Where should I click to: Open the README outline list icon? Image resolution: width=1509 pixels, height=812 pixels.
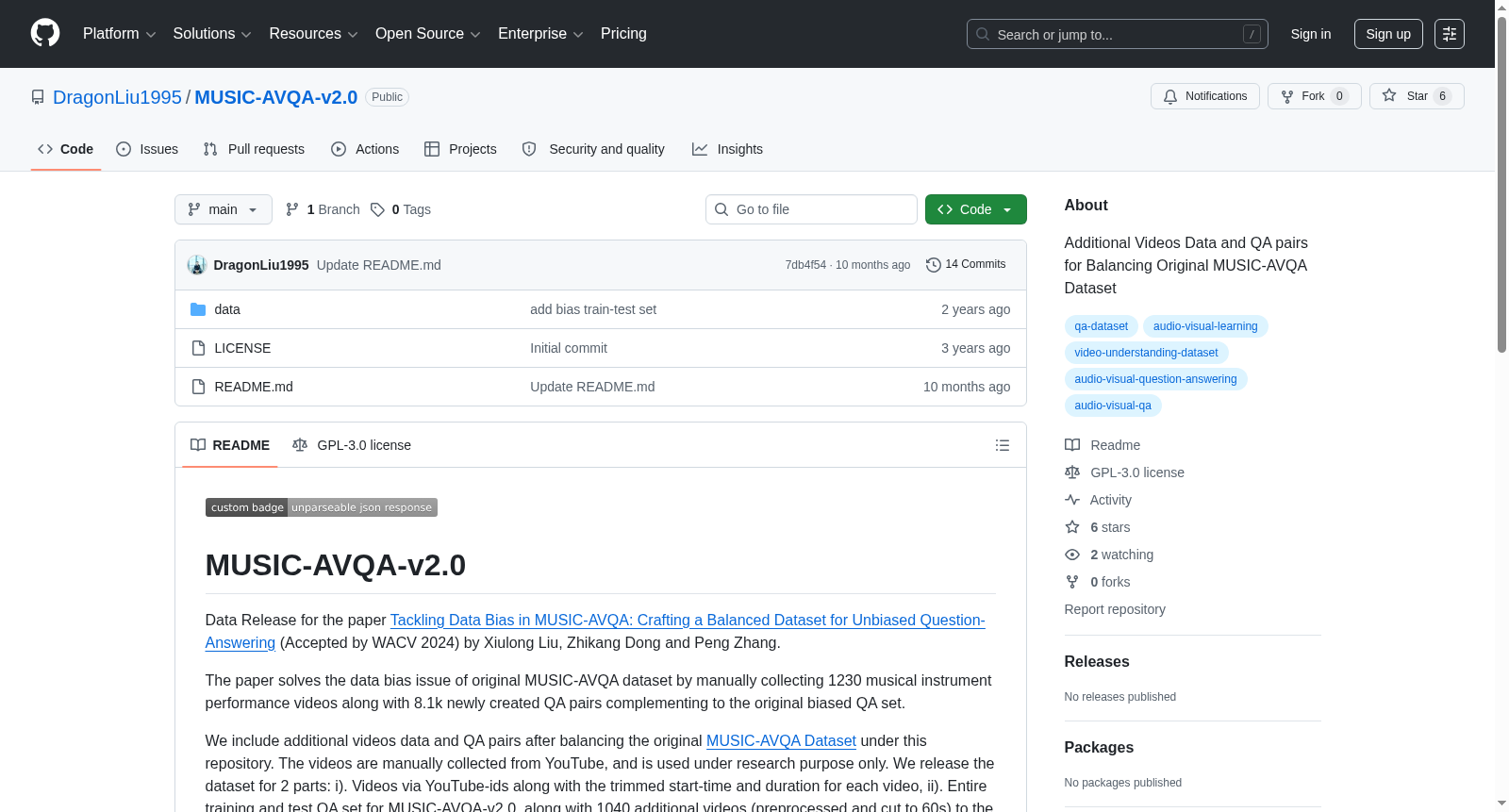[x=1003, y=445]
